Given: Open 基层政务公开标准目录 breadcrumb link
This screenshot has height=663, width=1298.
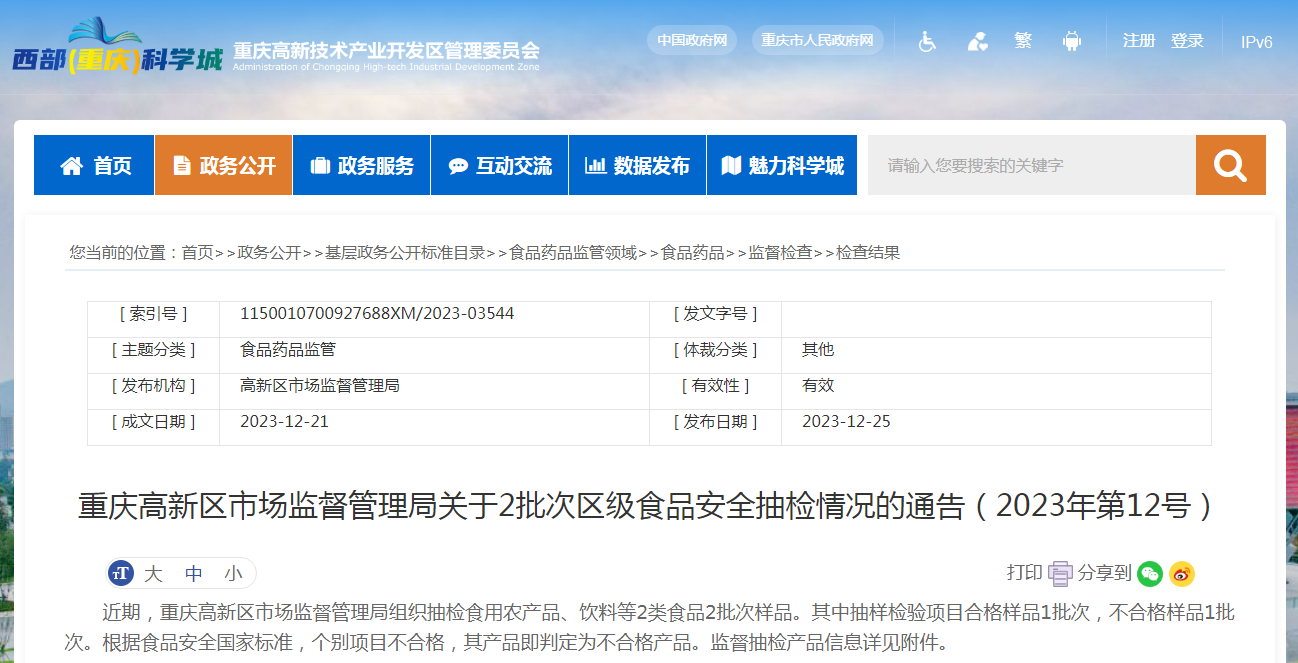Looking at the screenshot, I should point(405,253).
